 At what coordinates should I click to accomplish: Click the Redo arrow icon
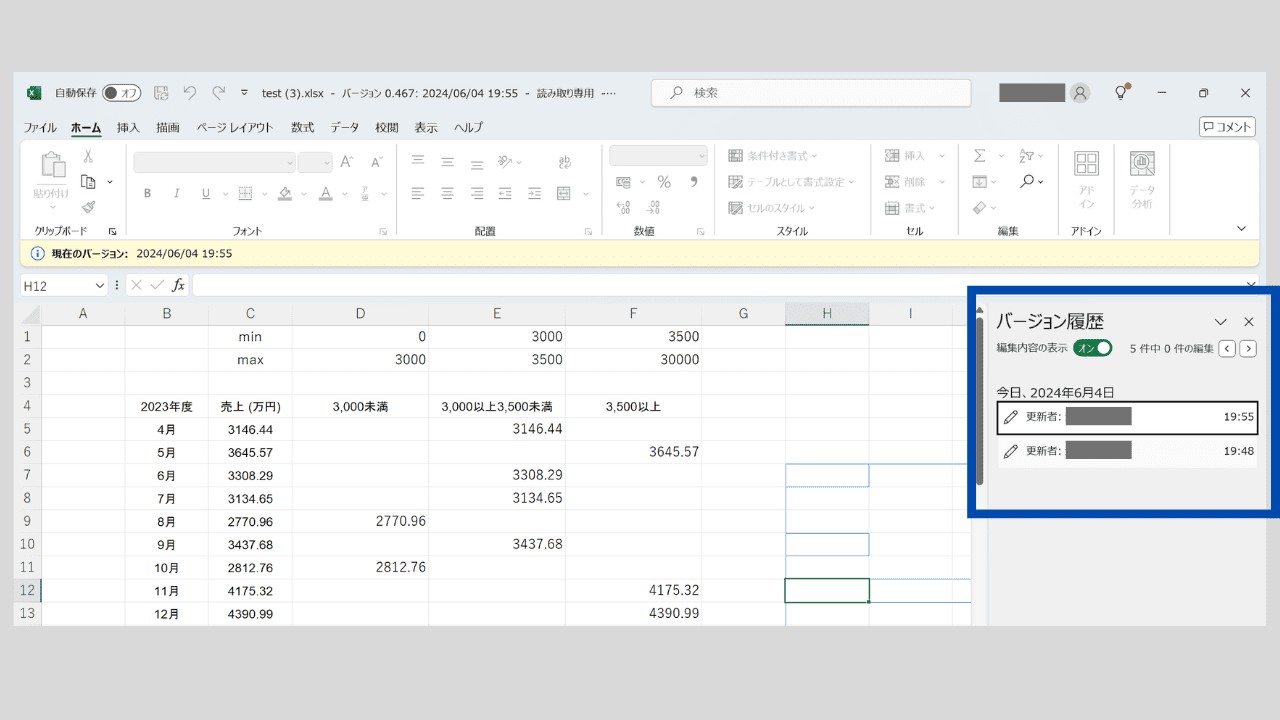[218, 93]
